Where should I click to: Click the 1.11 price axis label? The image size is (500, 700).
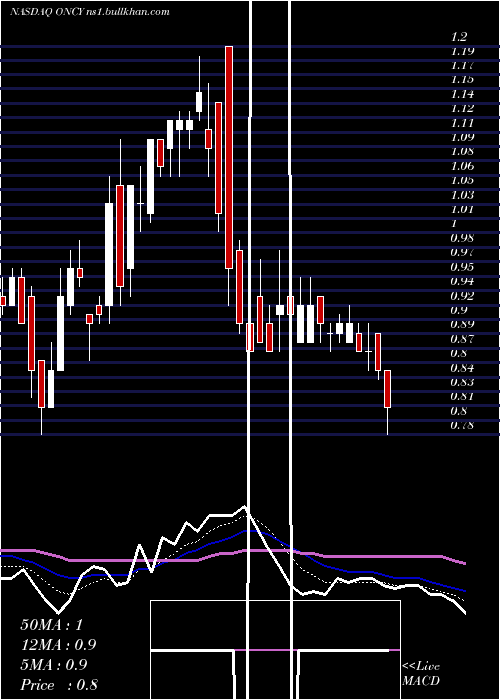tap(462, 123)
